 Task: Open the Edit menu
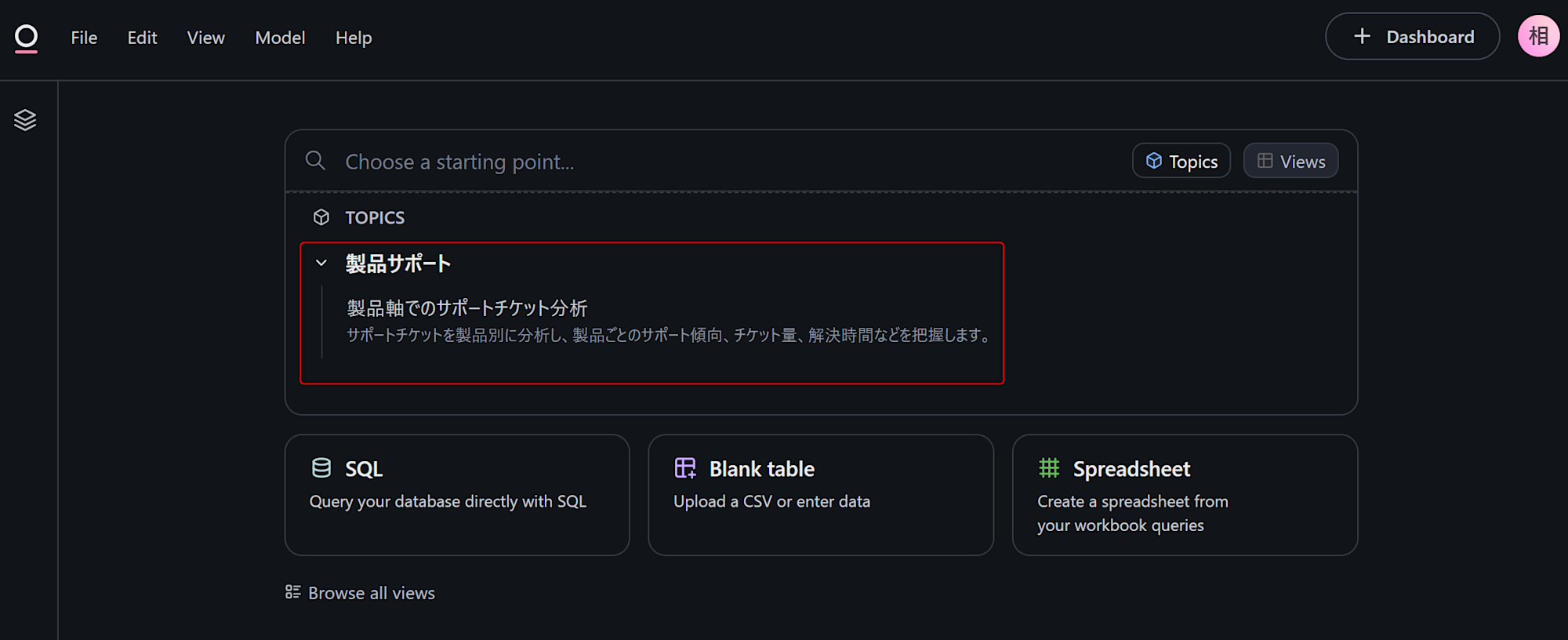(142, 38)
